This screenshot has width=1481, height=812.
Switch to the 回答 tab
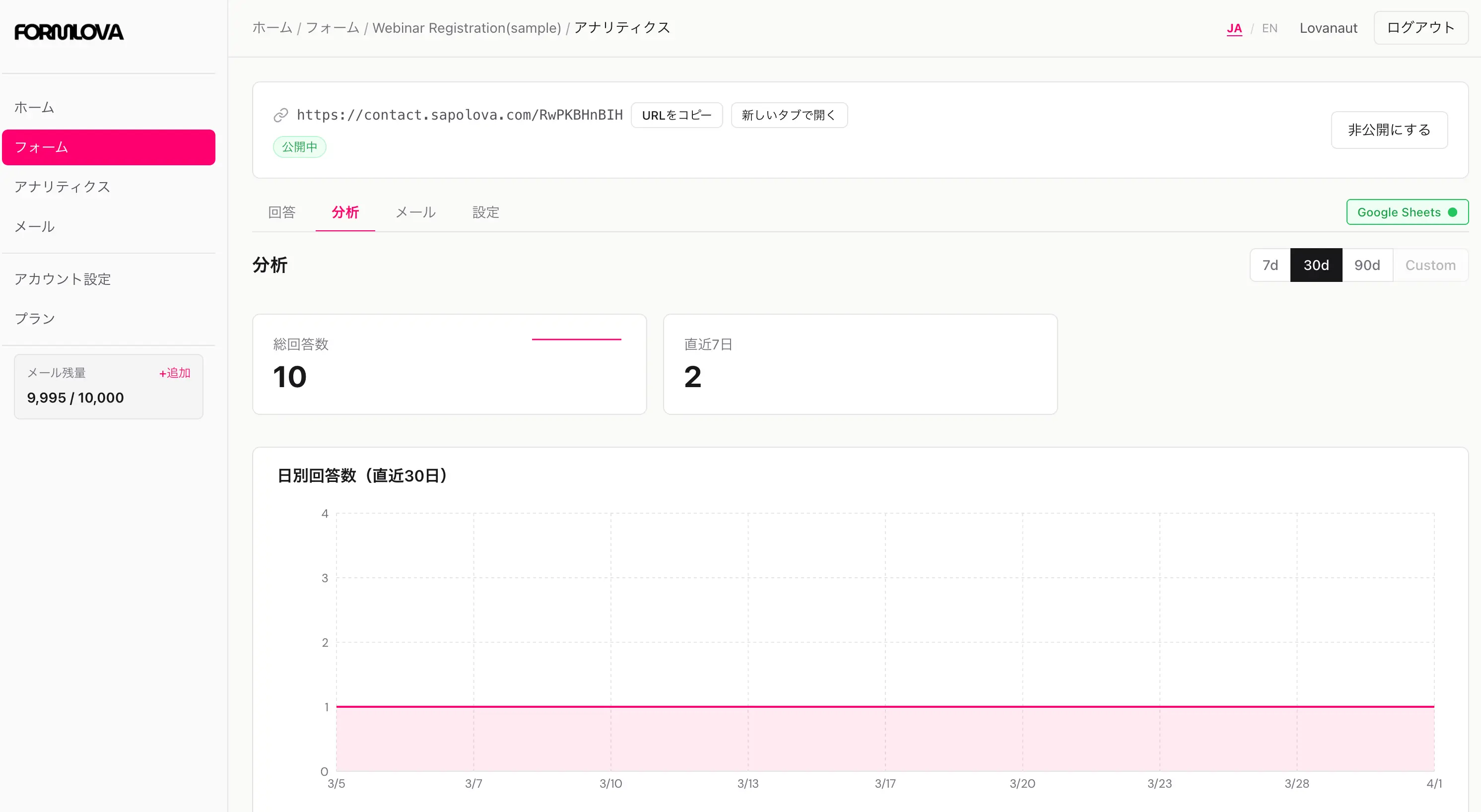(x=282, y=212)
